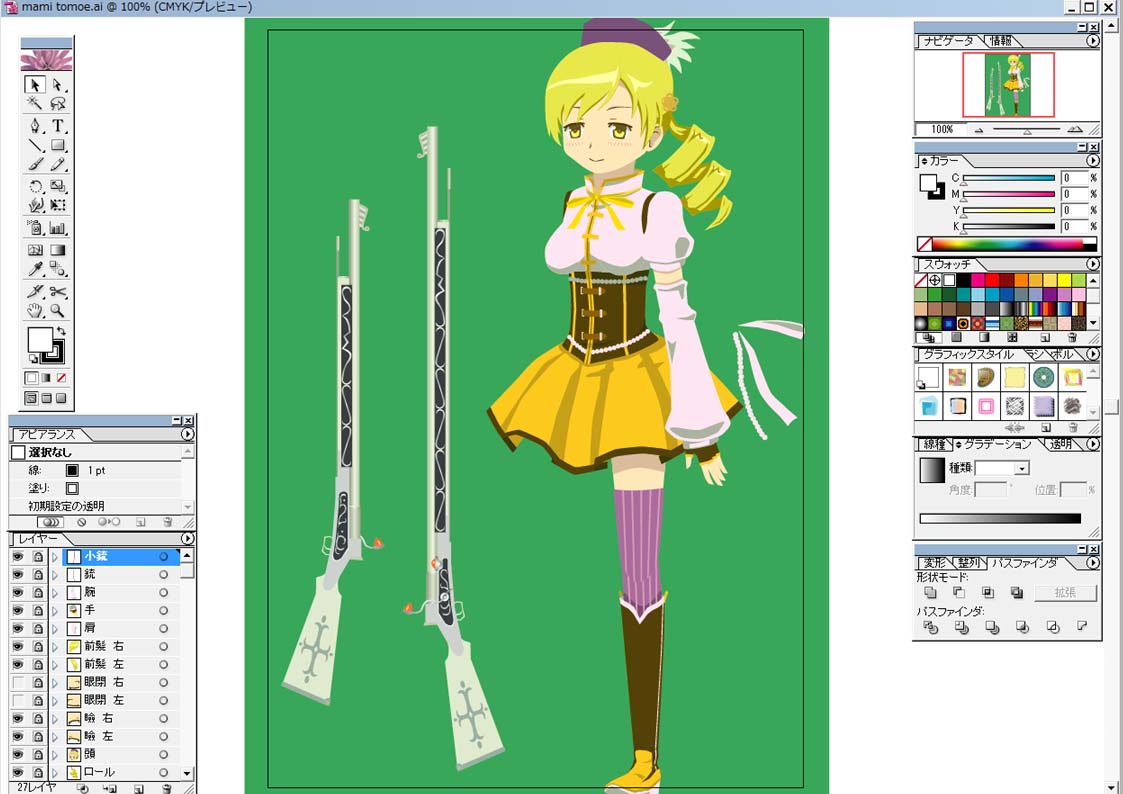Choose the Blend tool

[58, 269]
